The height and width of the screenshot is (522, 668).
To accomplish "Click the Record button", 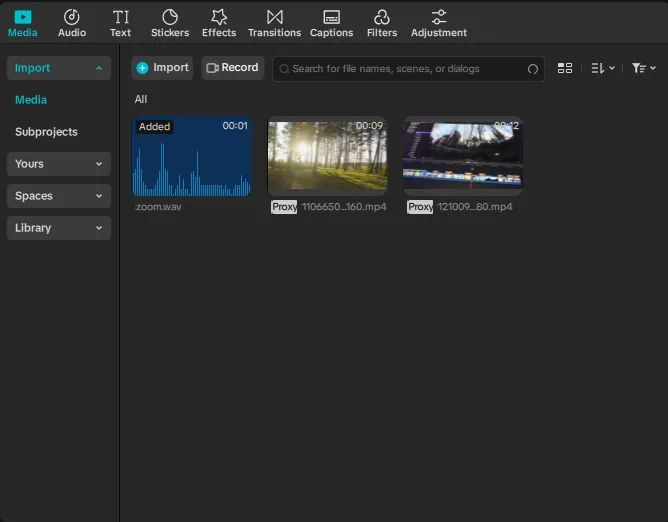I will coord(232,68).
